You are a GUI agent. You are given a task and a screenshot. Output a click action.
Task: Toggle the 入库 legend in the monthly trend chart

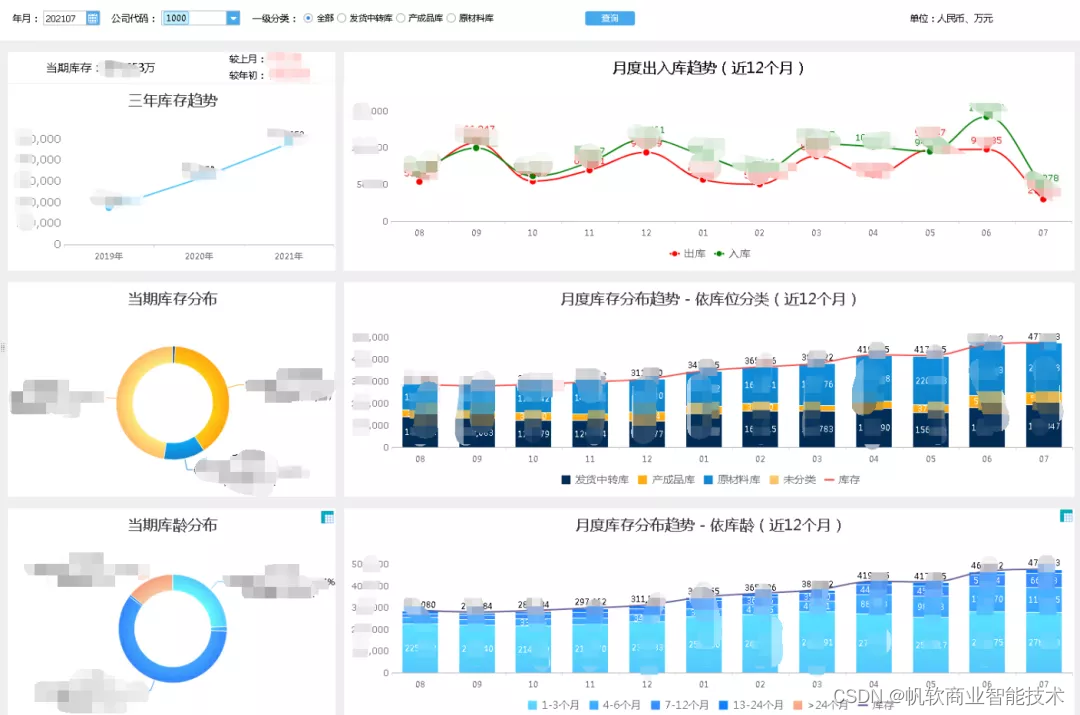[732, 253]
